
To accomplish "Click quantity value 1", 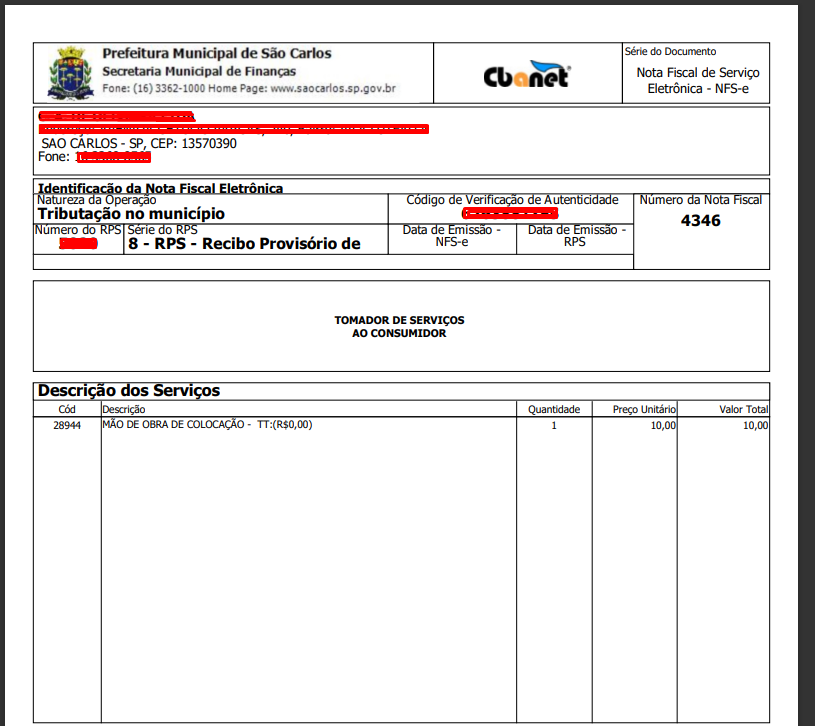I will coord(554,426).
